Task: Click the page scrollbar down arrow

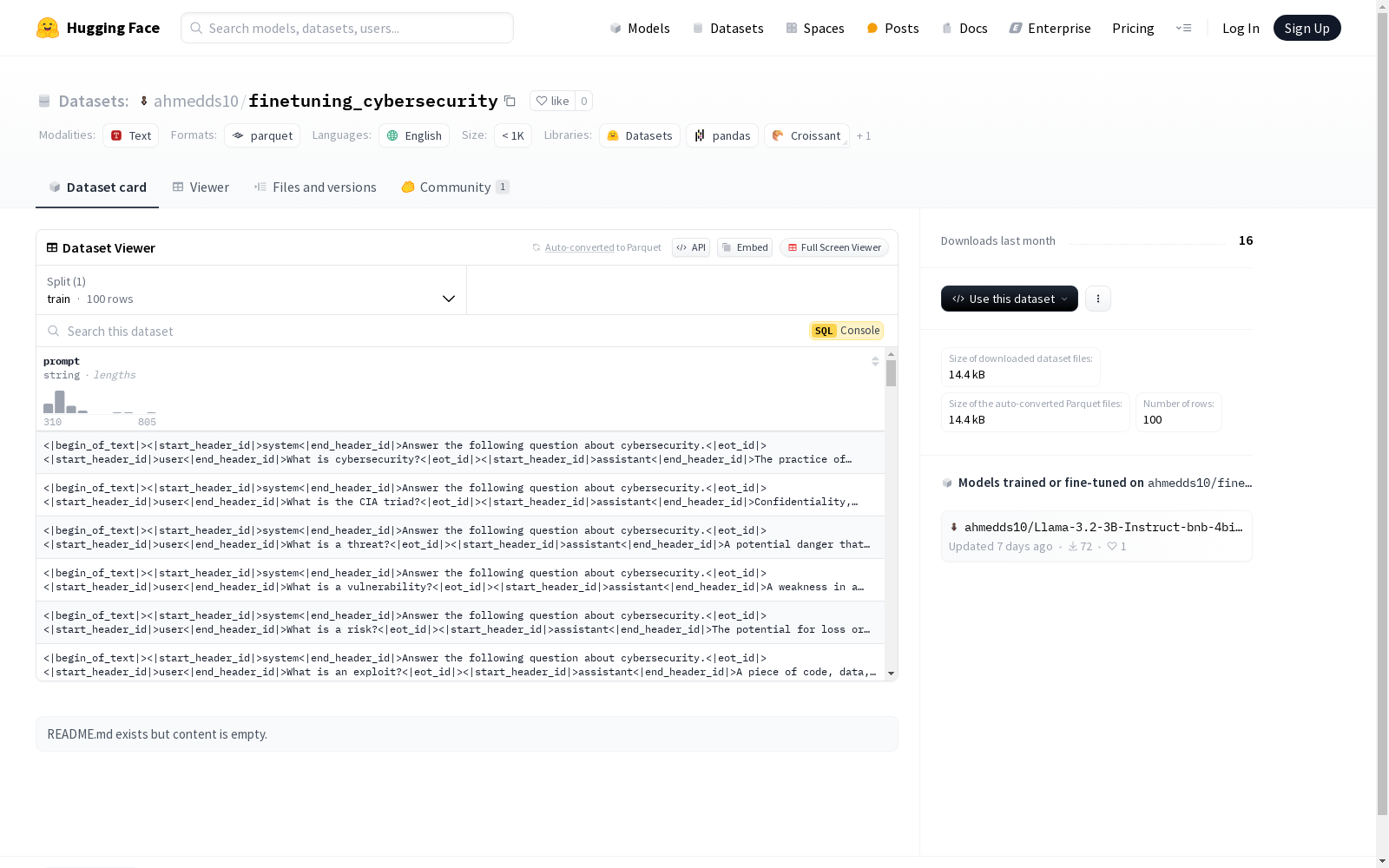Action: click(x=1382, y=860)
